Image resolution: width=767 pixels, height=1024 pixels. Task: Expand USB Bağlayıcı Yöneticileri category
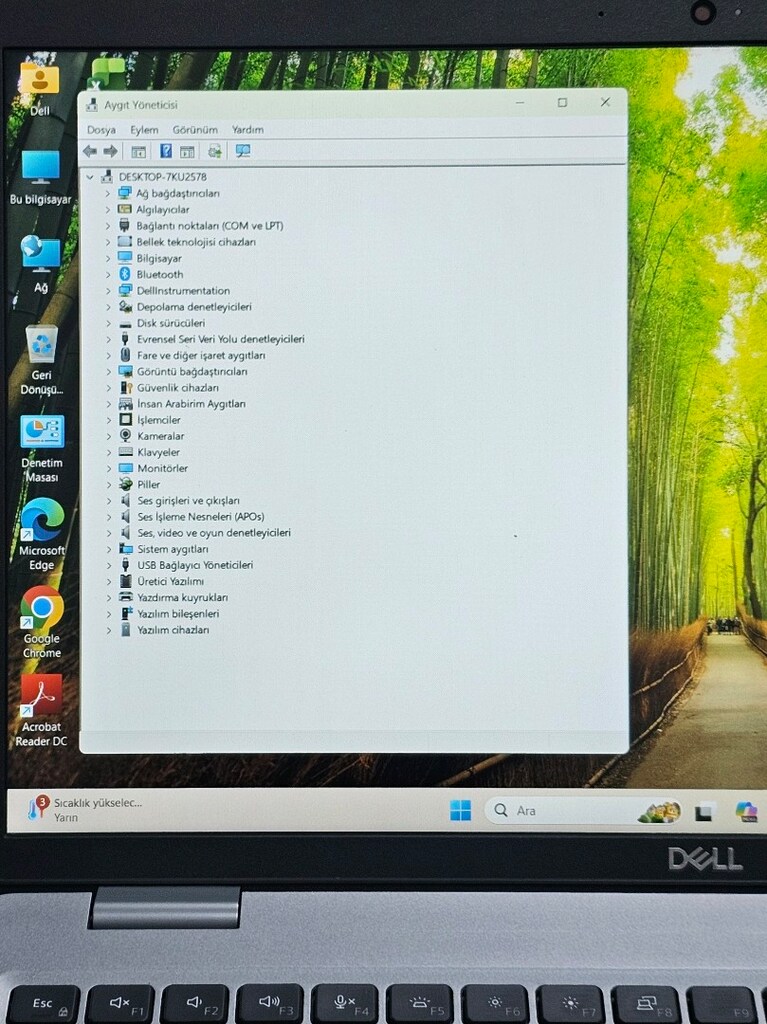point(108,565)
